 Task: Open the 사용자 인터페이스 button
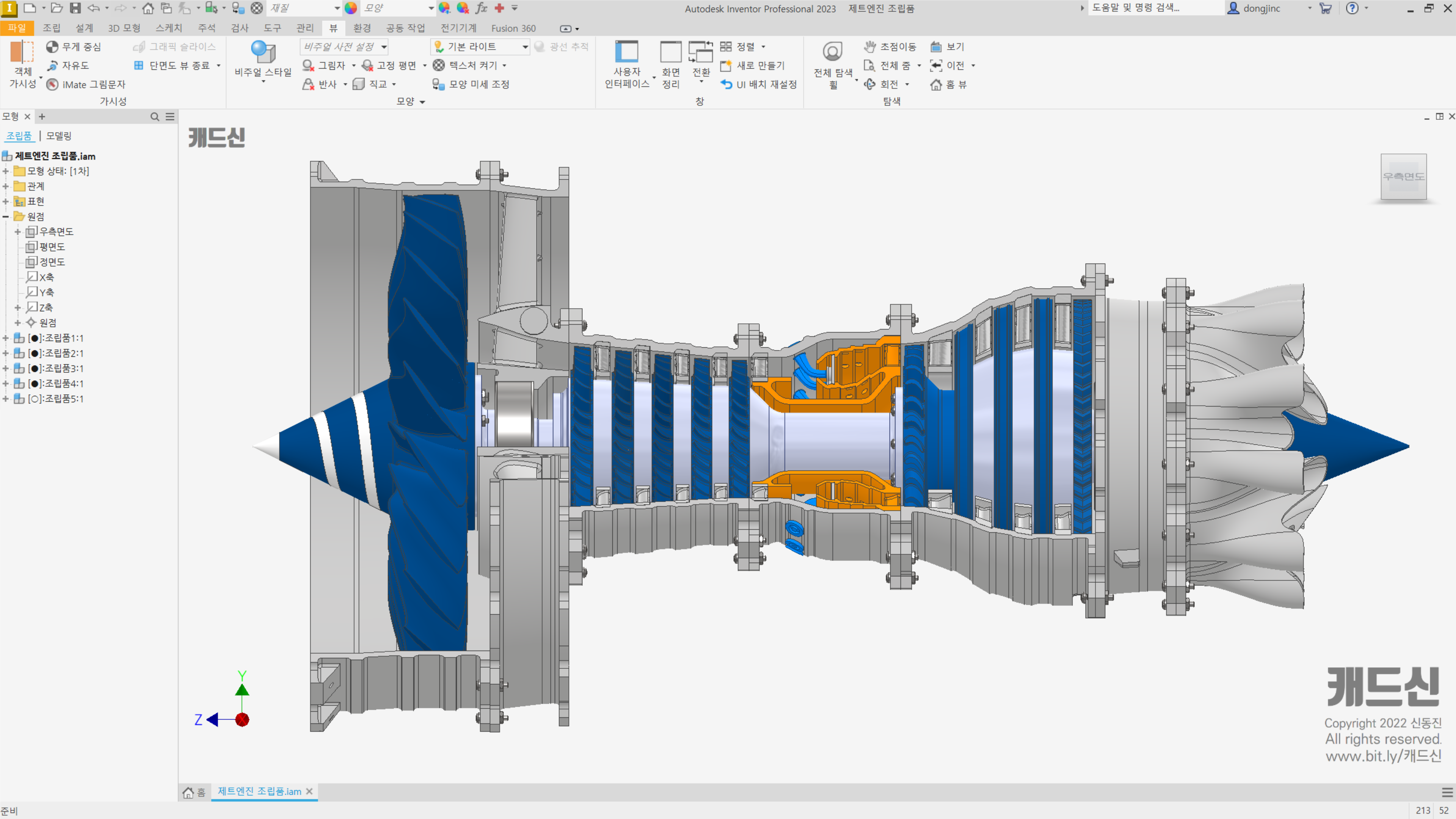click(627, 64)
